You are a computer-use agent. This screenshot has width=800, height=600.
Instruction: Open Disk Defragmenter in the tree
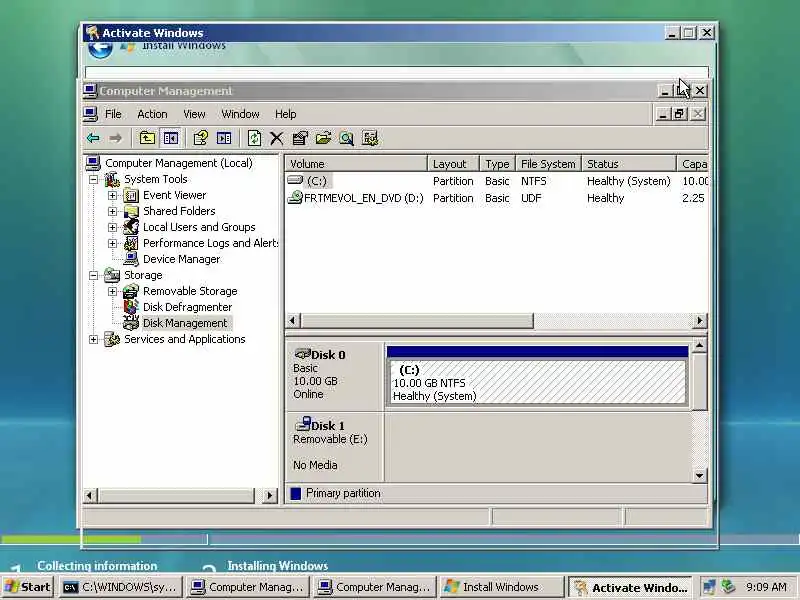point(187,307)
